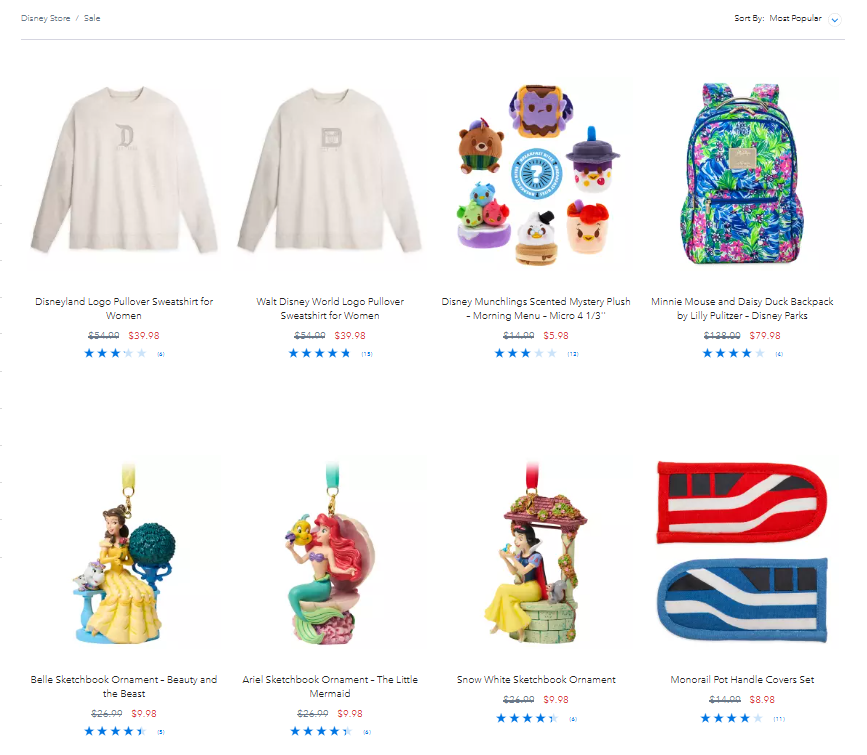Click star rating under Monorail Pot Handle Covers
The image size is (867, 755).
[x=732, y=718]
